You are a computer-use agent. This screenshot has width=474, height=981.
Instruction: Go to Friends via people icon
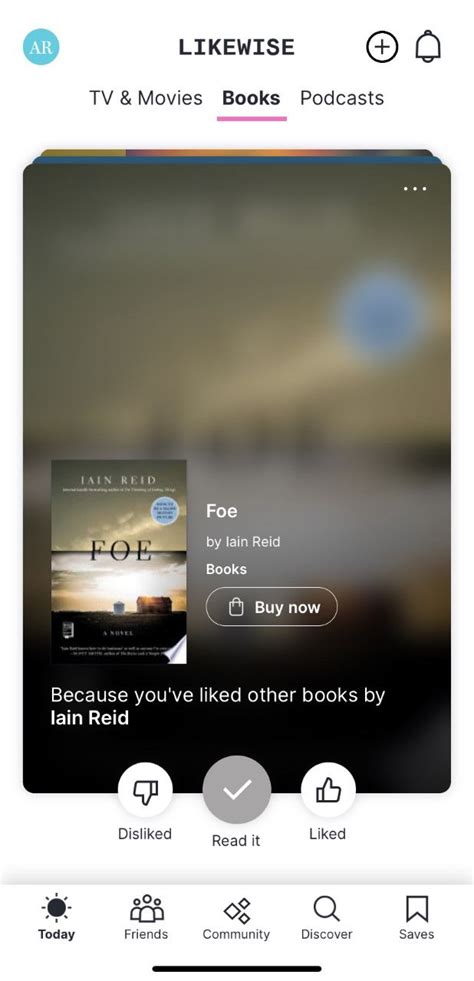(146, 917)
